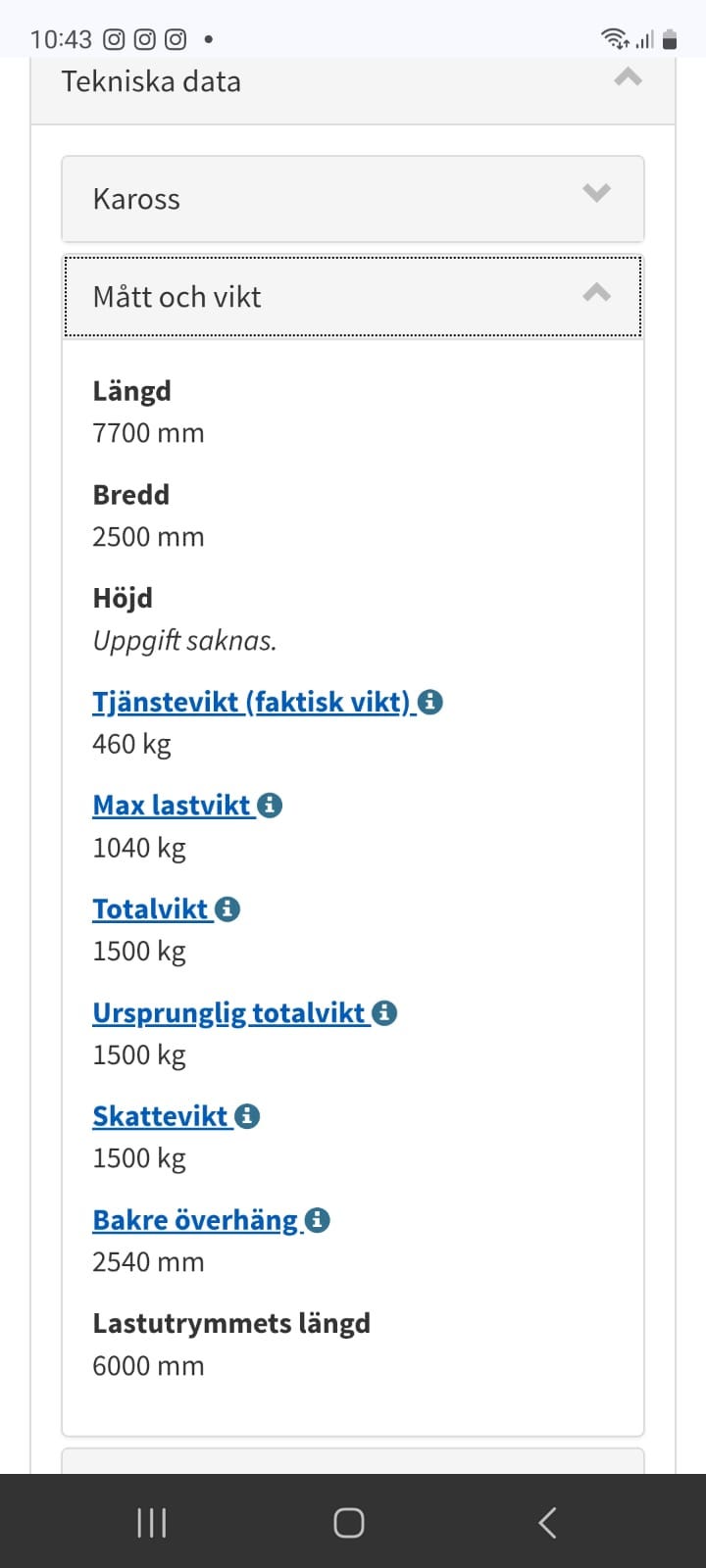Click info icon next to Tjänstevikt
The width and height of the screenshot is (706, 1568).
click(430, 702)
